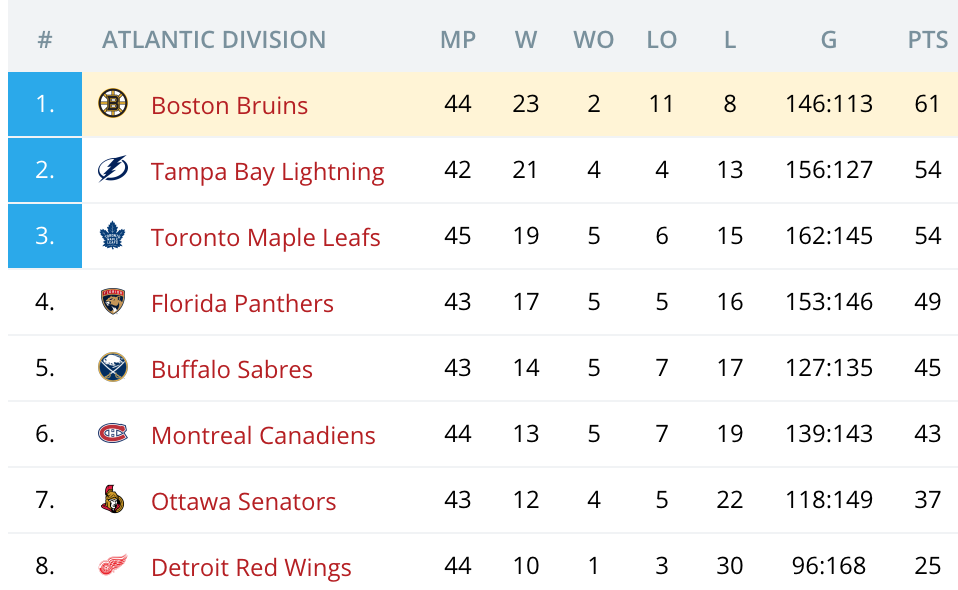Click the Ottawa Senators logo icon
Screen dimensions: 958x590
tap(113, 500)
